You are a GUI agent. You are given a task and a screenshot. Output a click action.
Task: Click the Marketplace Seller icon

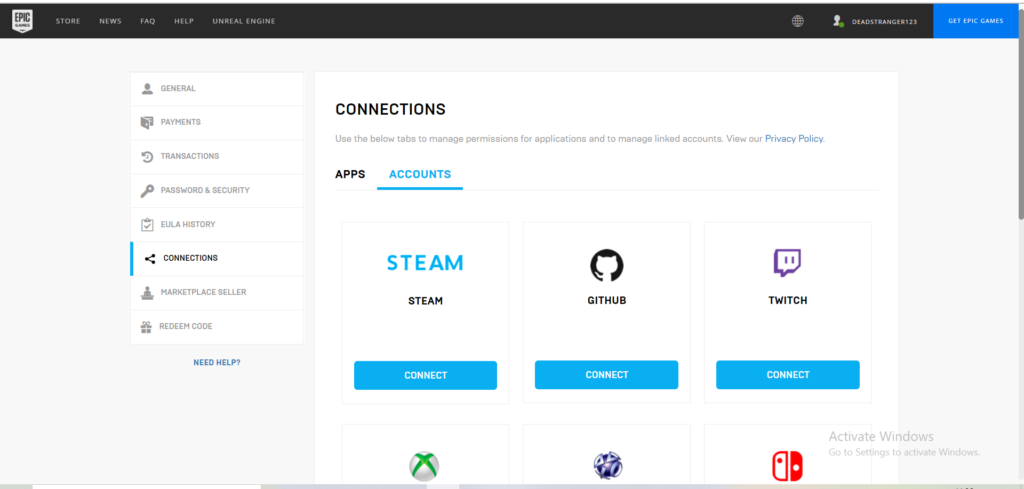147,292
